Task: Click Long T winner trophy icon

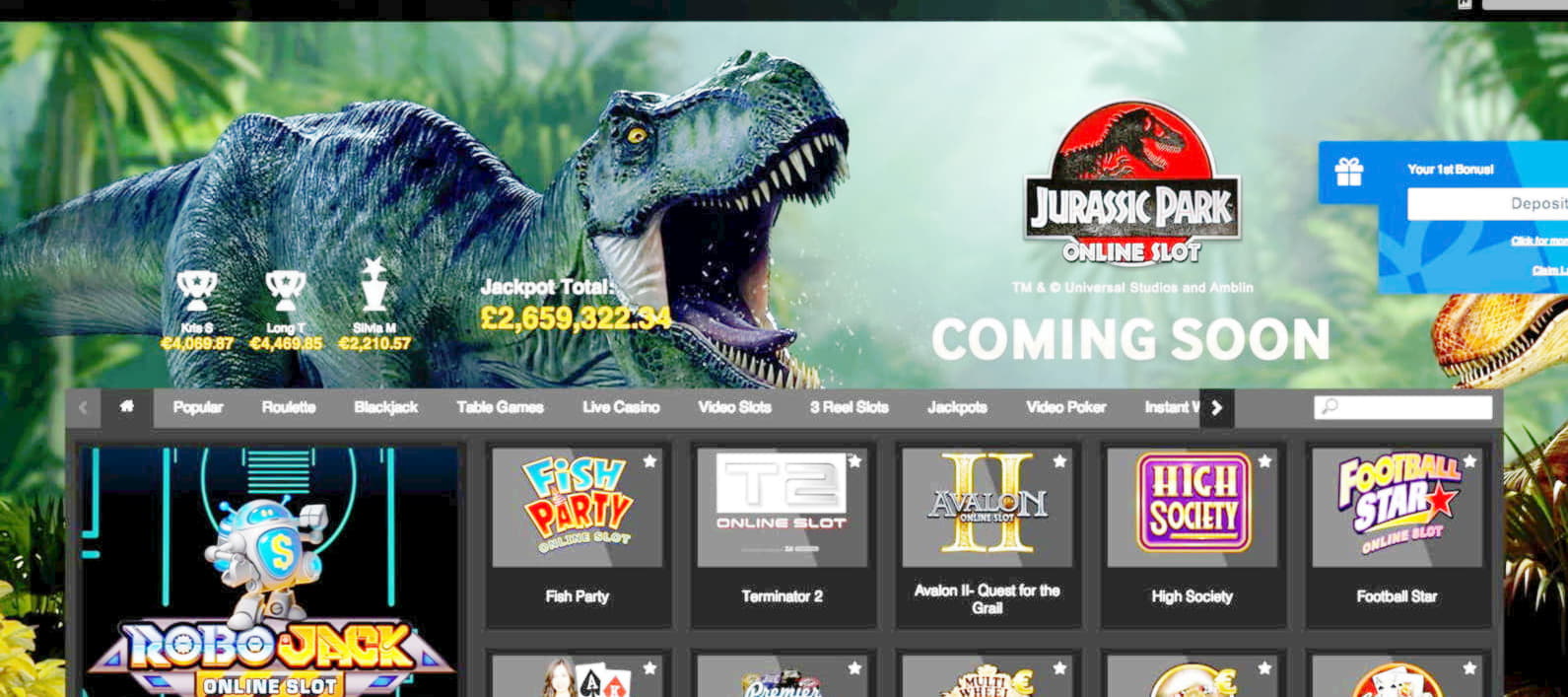Action: [286, 292]
